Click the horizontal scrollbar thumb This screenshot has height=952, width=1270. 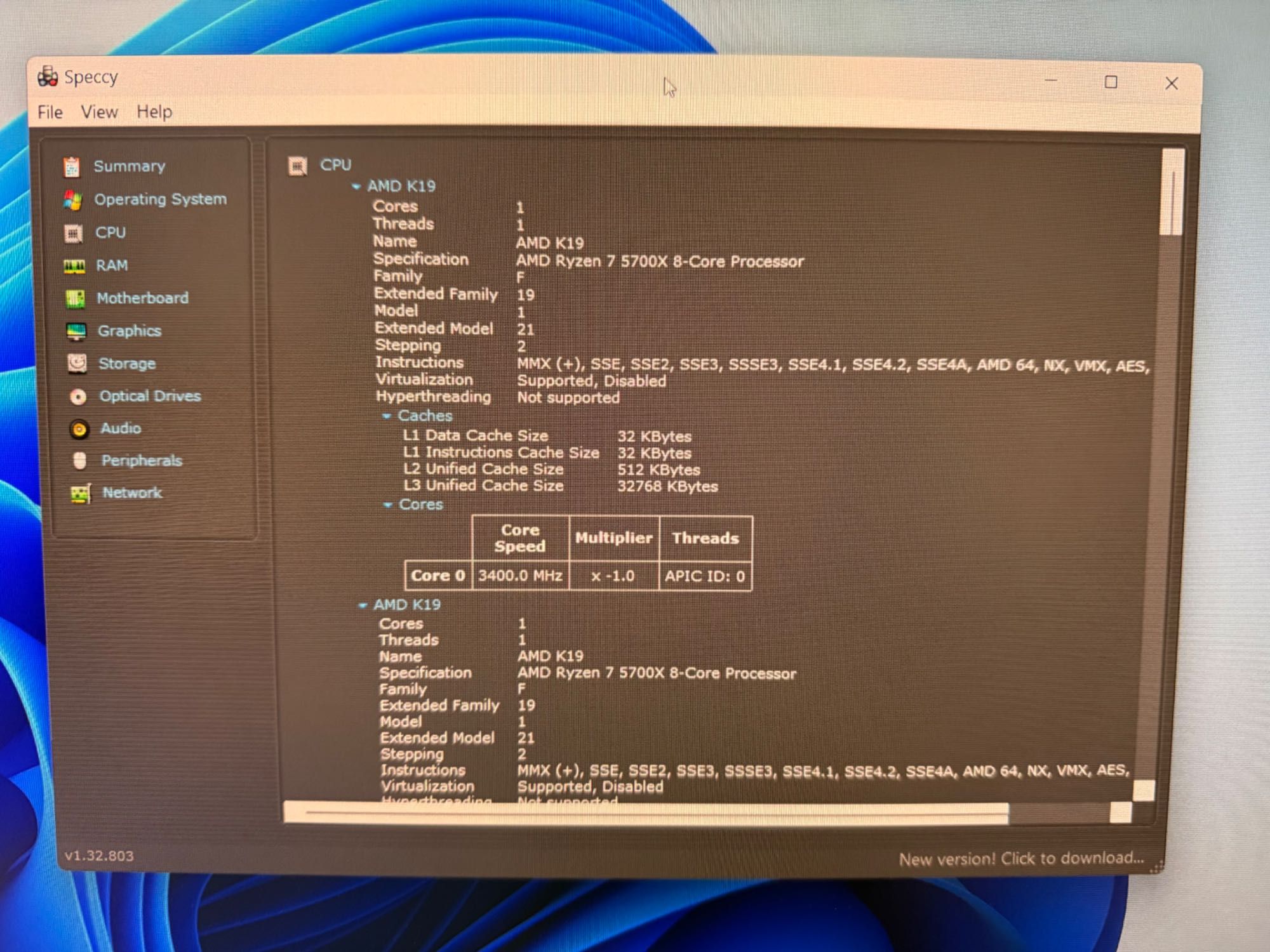coord(646,813)
